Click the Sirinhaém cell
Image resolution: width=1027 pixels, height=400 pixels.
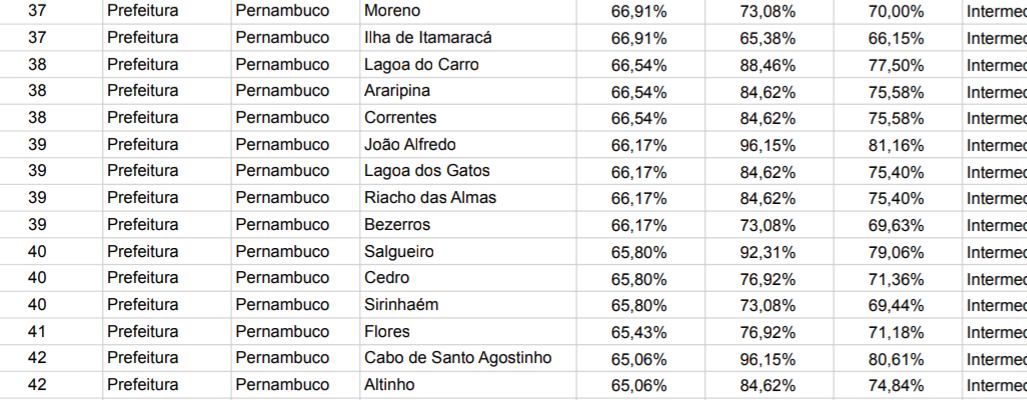(x=468, y=305)
